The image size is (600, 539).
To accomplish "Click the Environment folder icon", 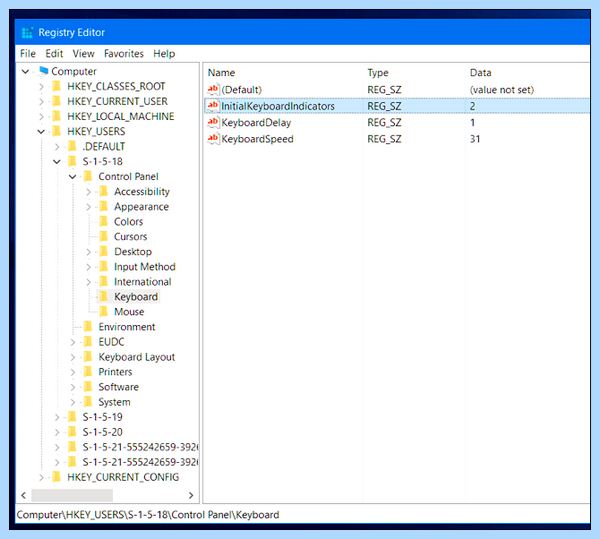I will tap(88, 327).
